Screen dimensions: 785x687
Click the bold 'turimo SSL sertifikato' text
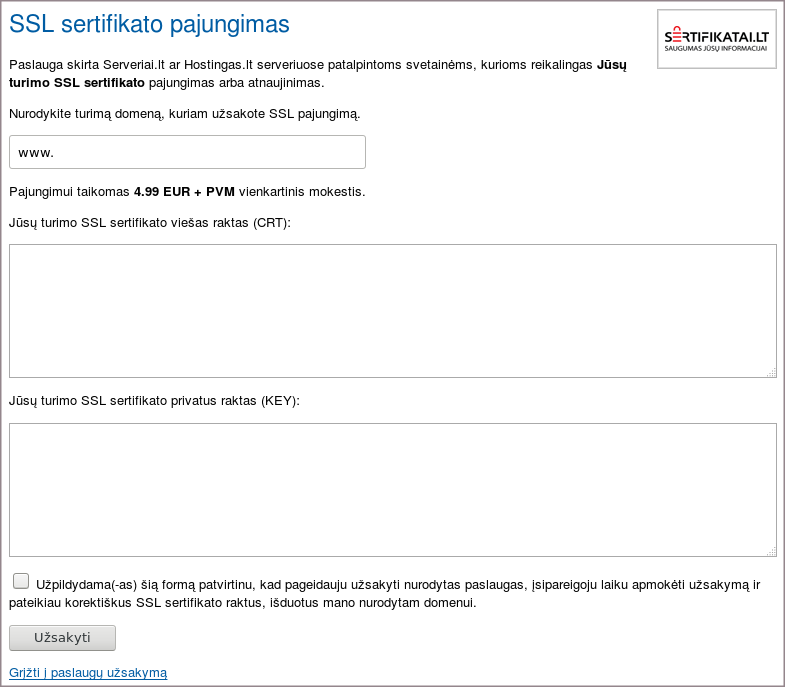(x=77, y=83)
